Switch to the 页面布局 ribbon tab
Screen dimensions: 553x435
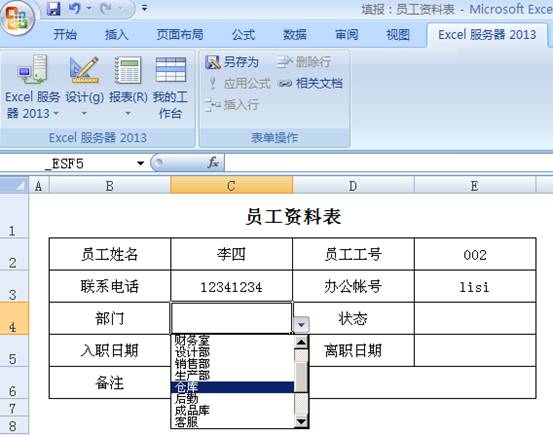180,35
